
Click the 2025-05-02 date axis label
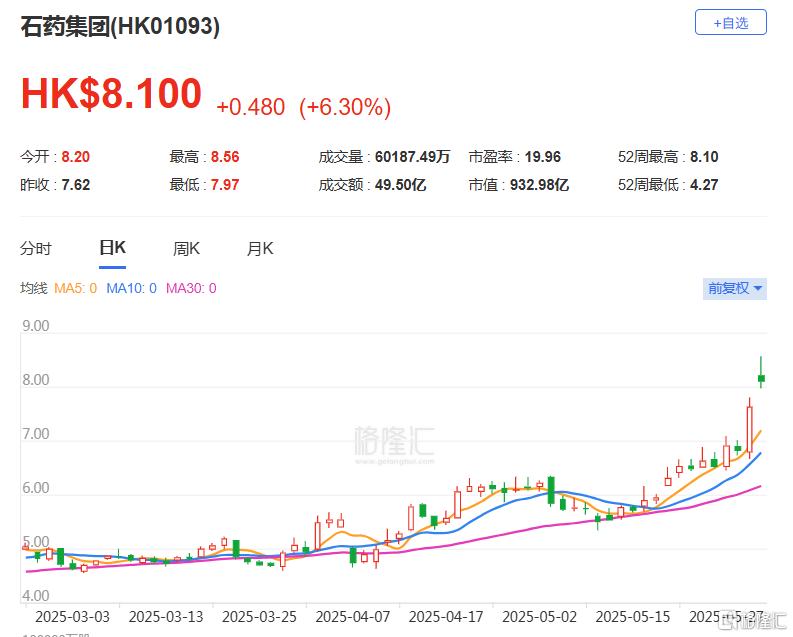coord(540,617)
